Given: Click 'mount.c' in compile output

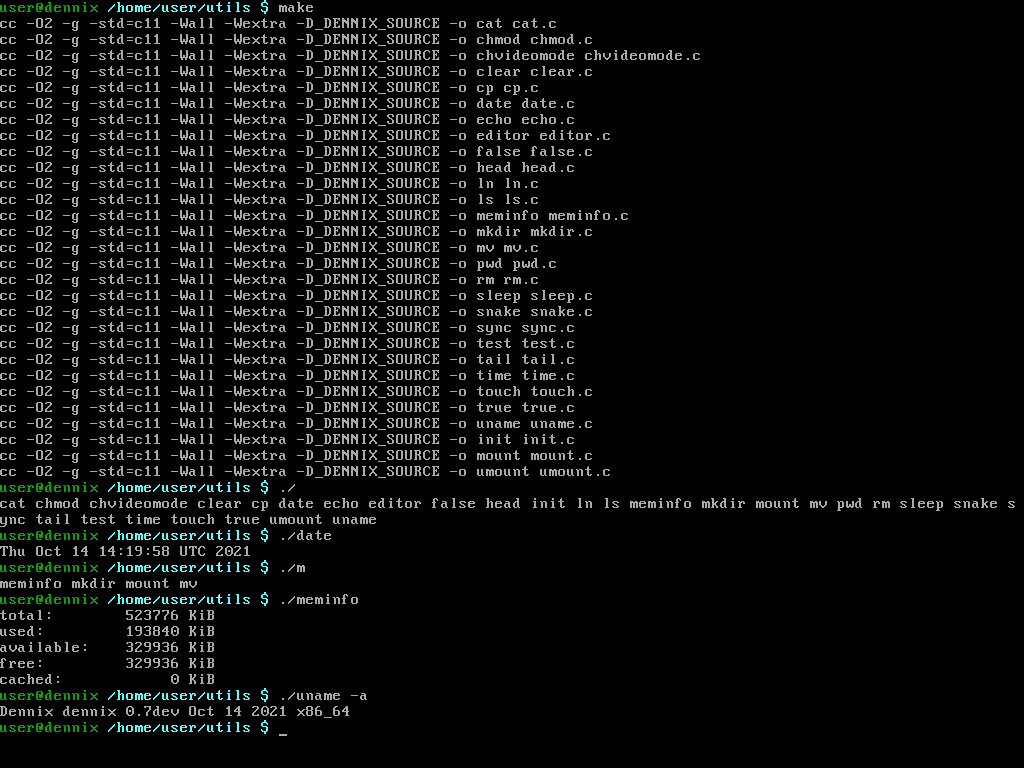Looking at the screenshot, I should click(561, 456).
